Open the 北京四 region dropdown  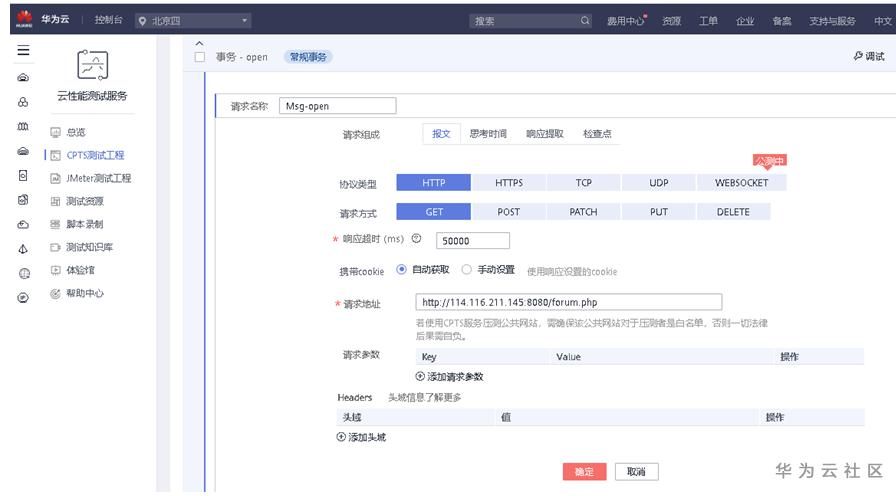(x=194, y=21)
